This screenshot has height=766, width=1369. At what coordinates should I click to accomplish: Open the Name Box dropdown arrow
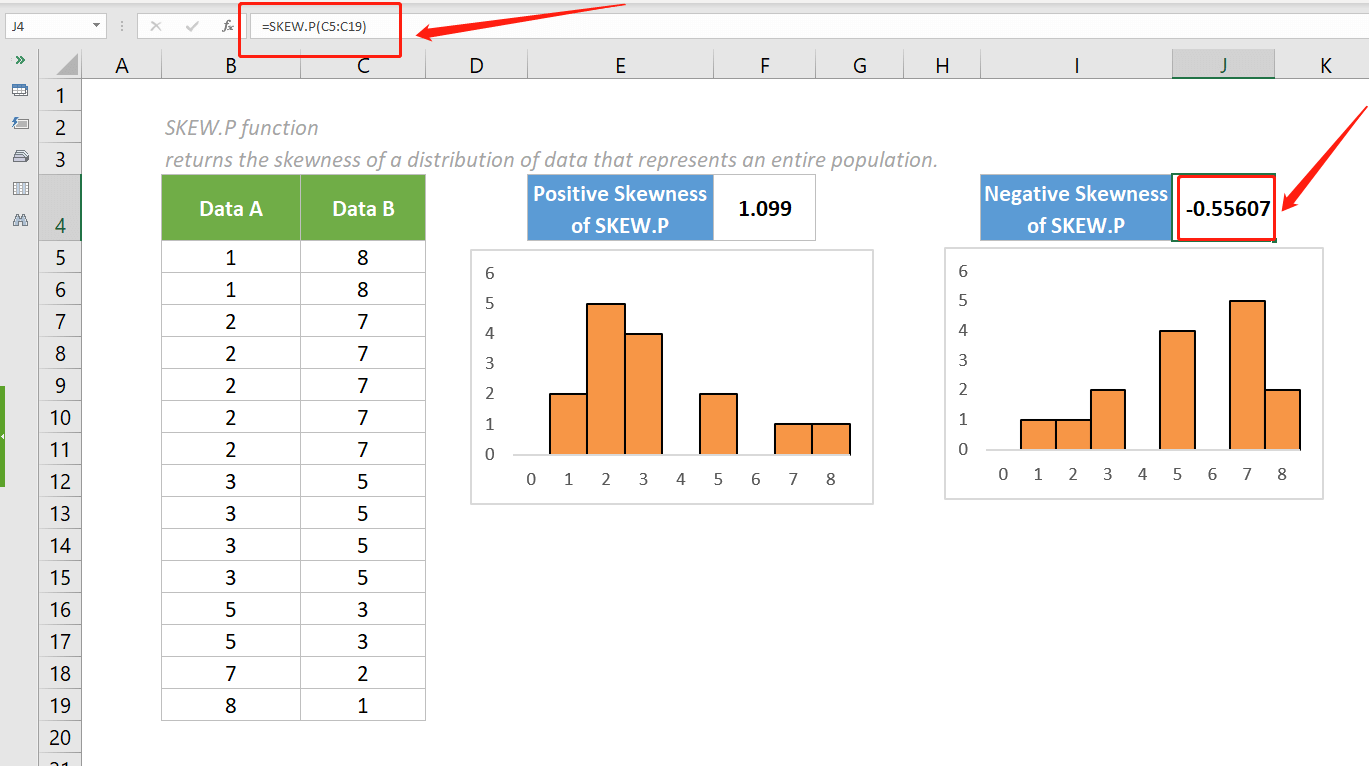(96, 25)
